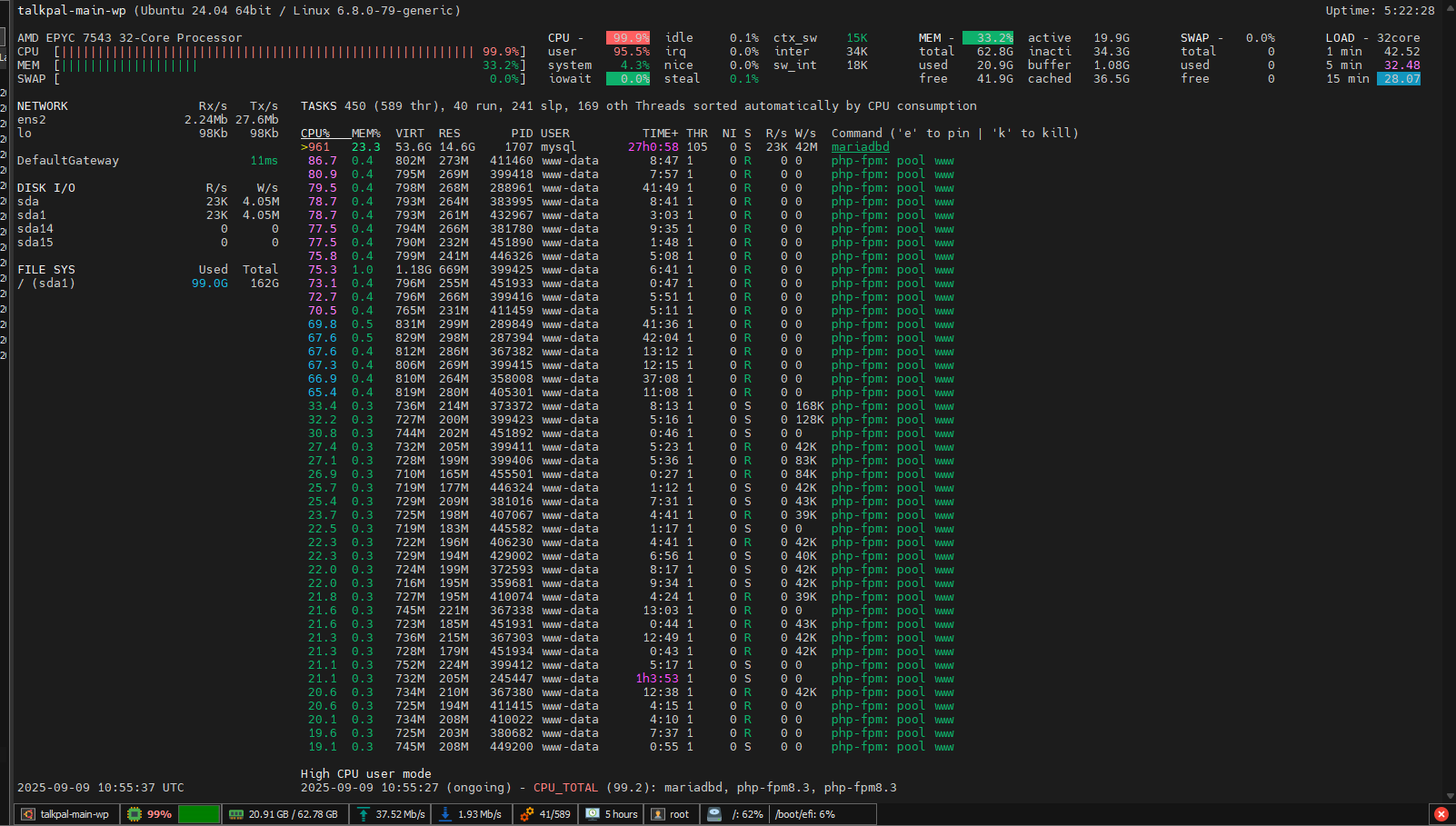Click the processes gear icon showing 41/589
Screen dimensions: 1456x826
coord(527,814)
